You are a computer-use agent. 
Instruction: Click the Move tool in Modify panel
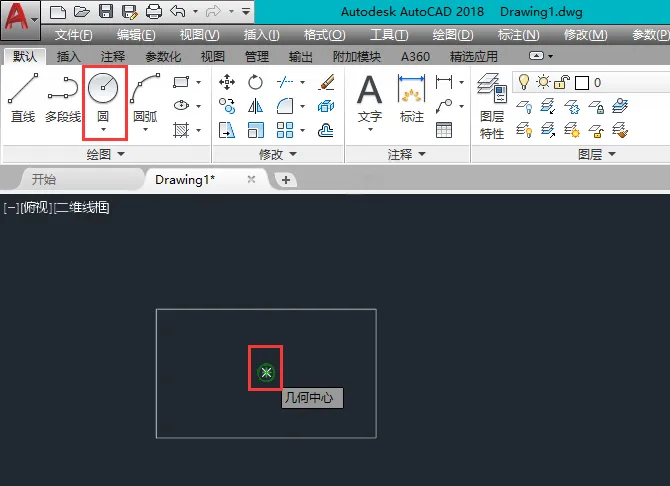click(227, 82)
